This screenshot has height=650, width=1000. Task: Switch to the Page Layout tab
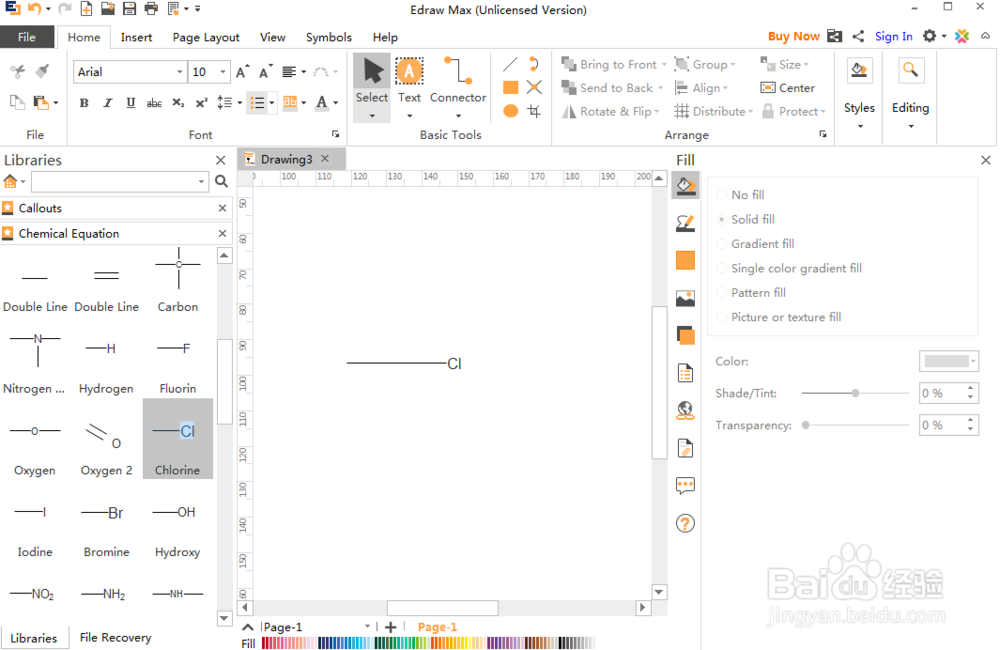pyautogui.click(x=206, y=37)
